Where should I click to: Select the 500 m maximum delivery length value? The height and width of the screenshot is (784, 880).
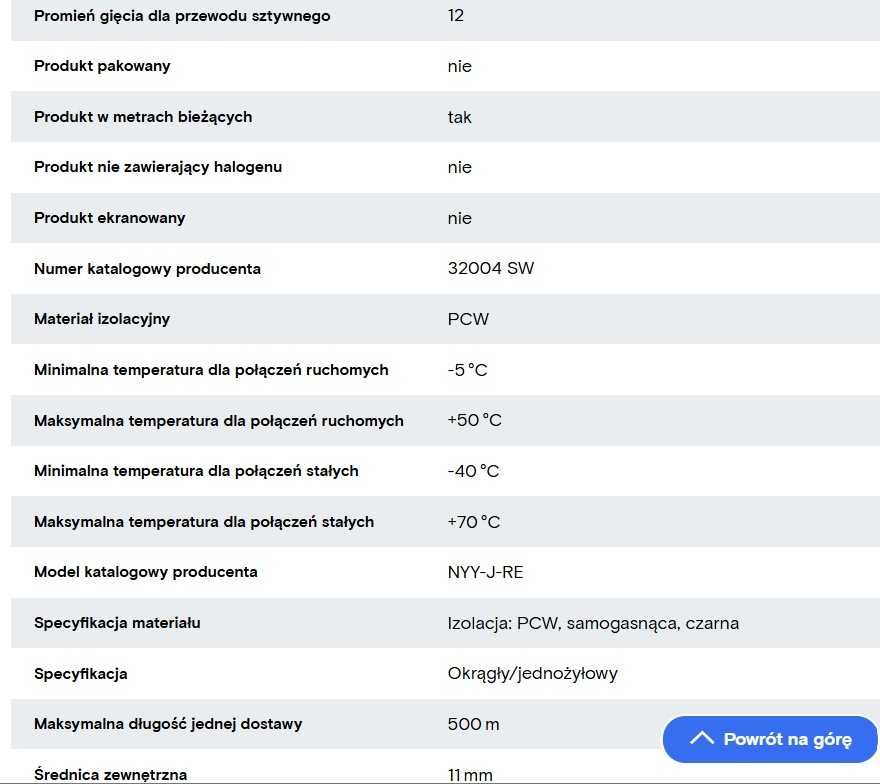pyautogui.click(x=473, y=724)
